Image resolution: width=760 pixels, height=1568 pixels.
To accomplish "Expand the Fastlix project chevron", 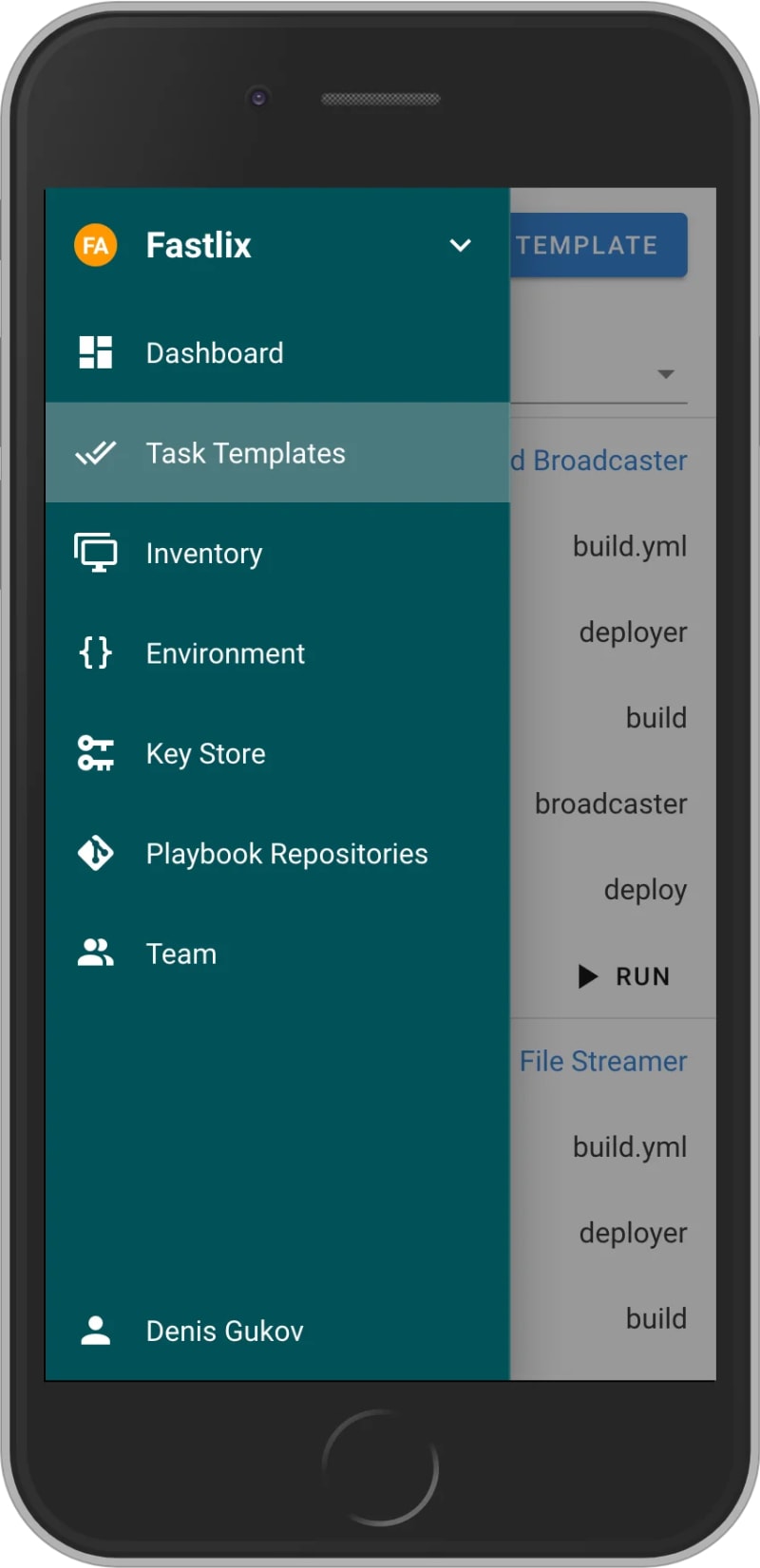I will (461, 246).
